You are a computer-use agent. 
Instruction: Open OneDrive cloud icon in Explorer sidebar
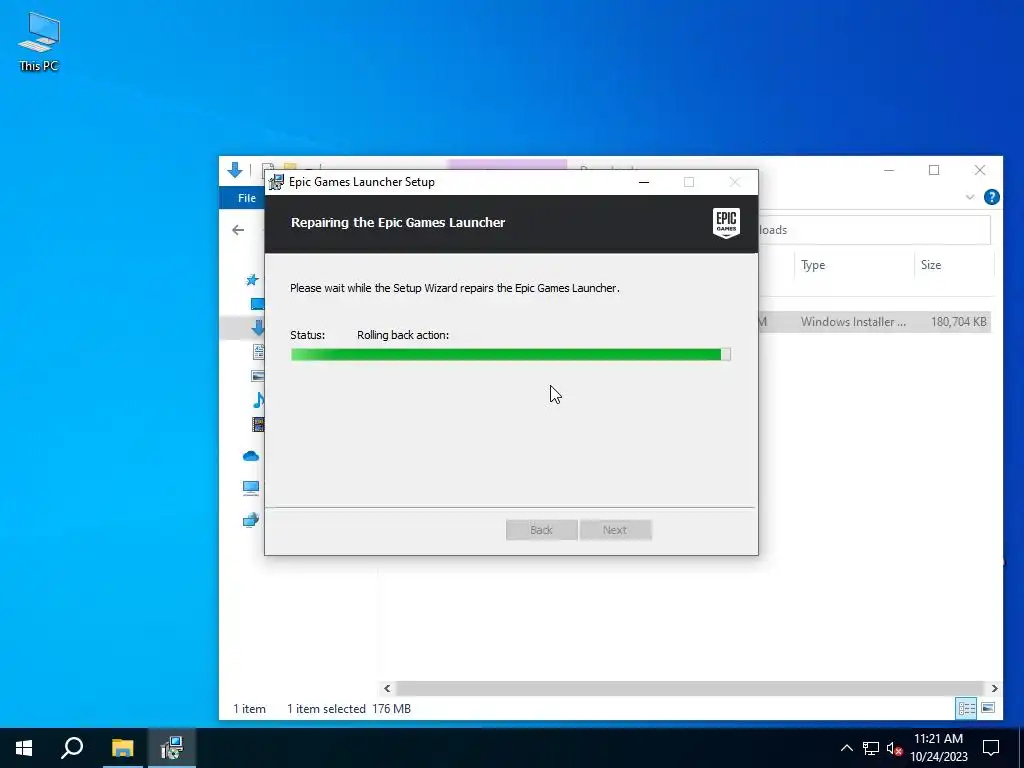(x=251, y=456)
